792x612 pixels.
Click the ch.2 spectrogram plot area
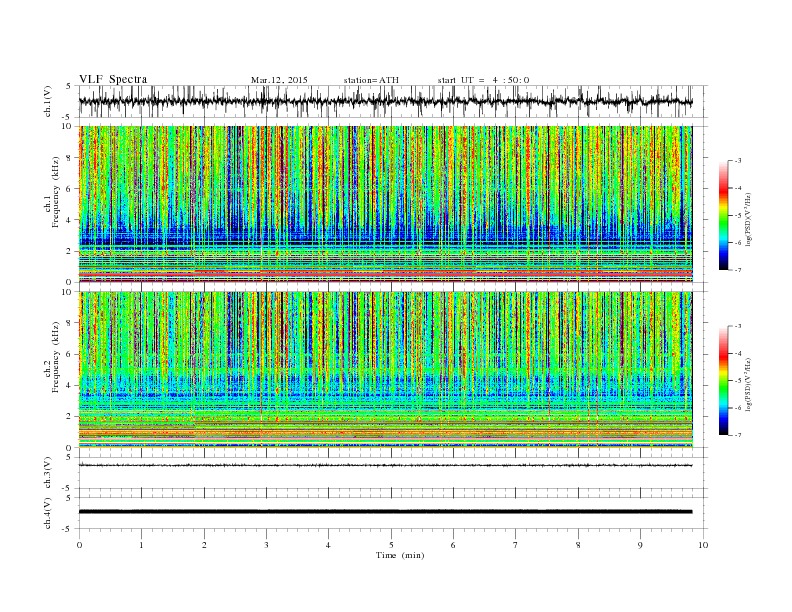pyautogui.click(x=385, y=369)
